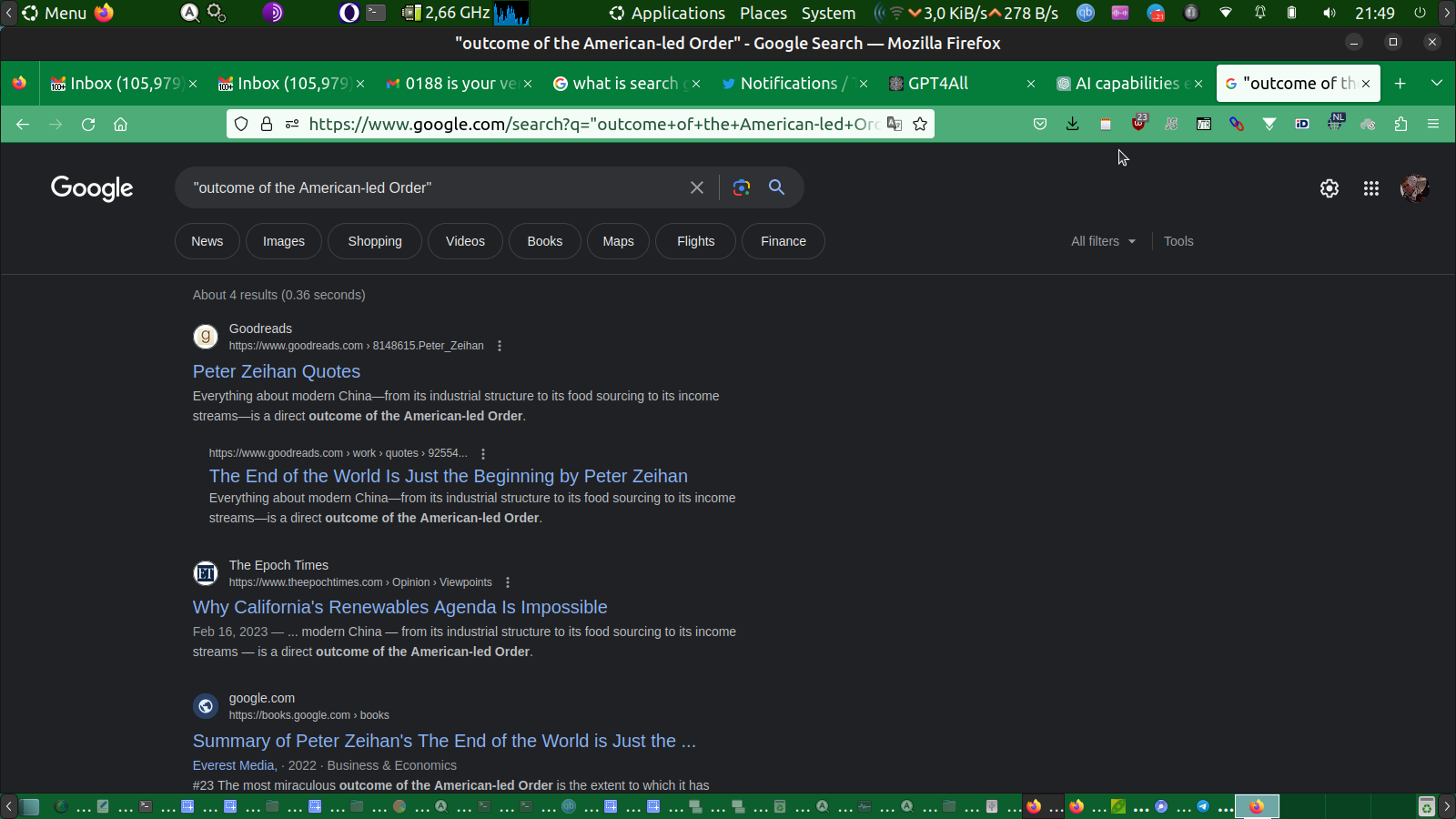Image resolution: width=1456 pixels, height=819 pixels.
Task: Click the Firefox address bar URL
Action: [593, 124]
